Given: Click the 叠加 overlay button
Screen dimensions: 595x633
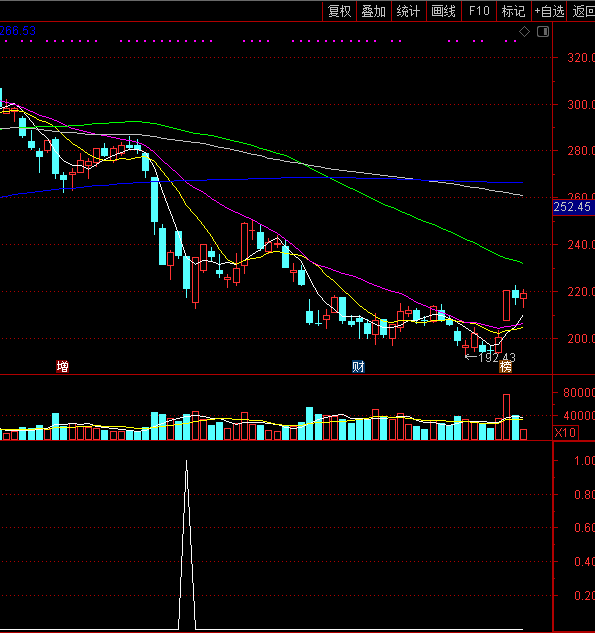Looking at the screenshot, I should (x=374, y=11).
